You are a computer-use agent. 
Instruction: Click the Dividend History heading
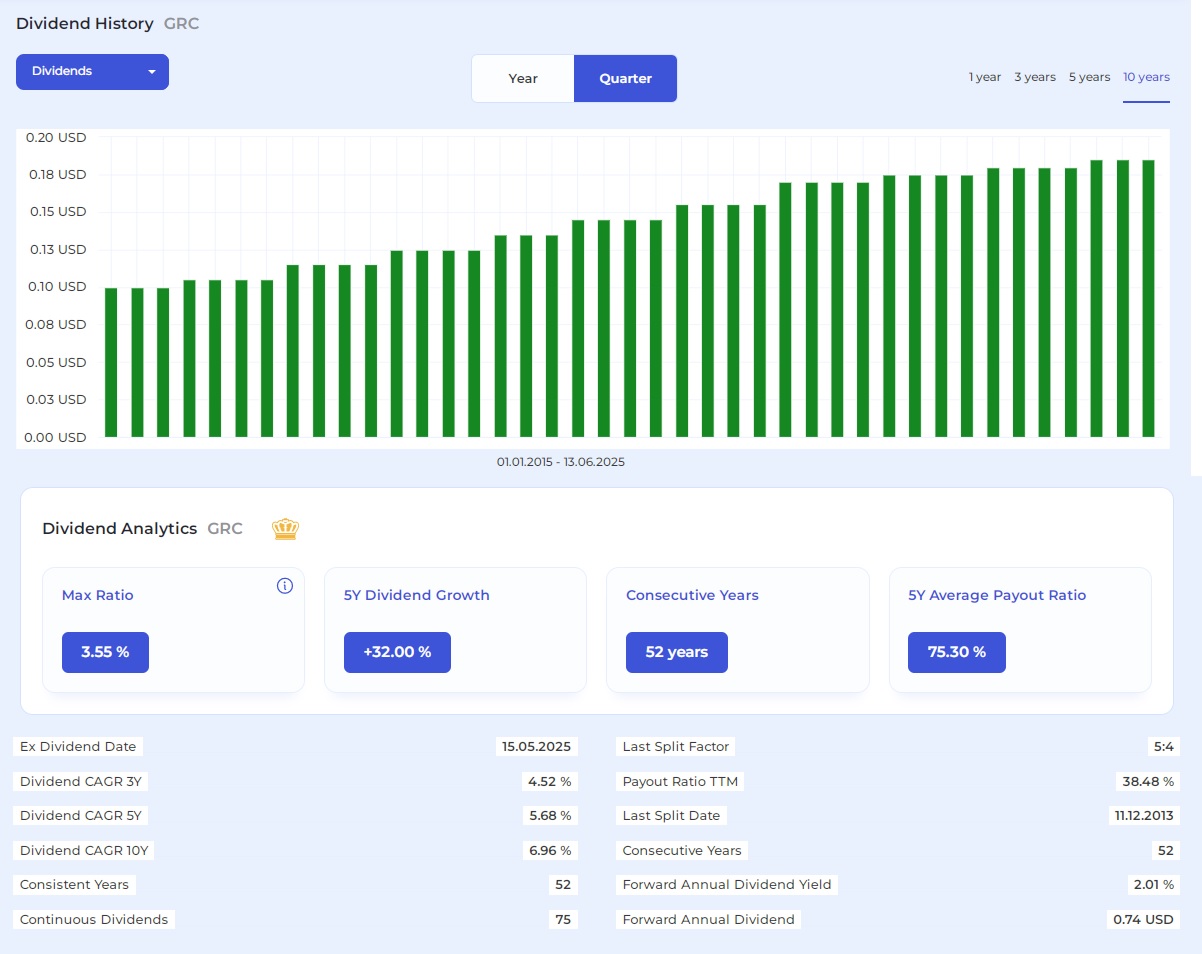click(85, 23)
